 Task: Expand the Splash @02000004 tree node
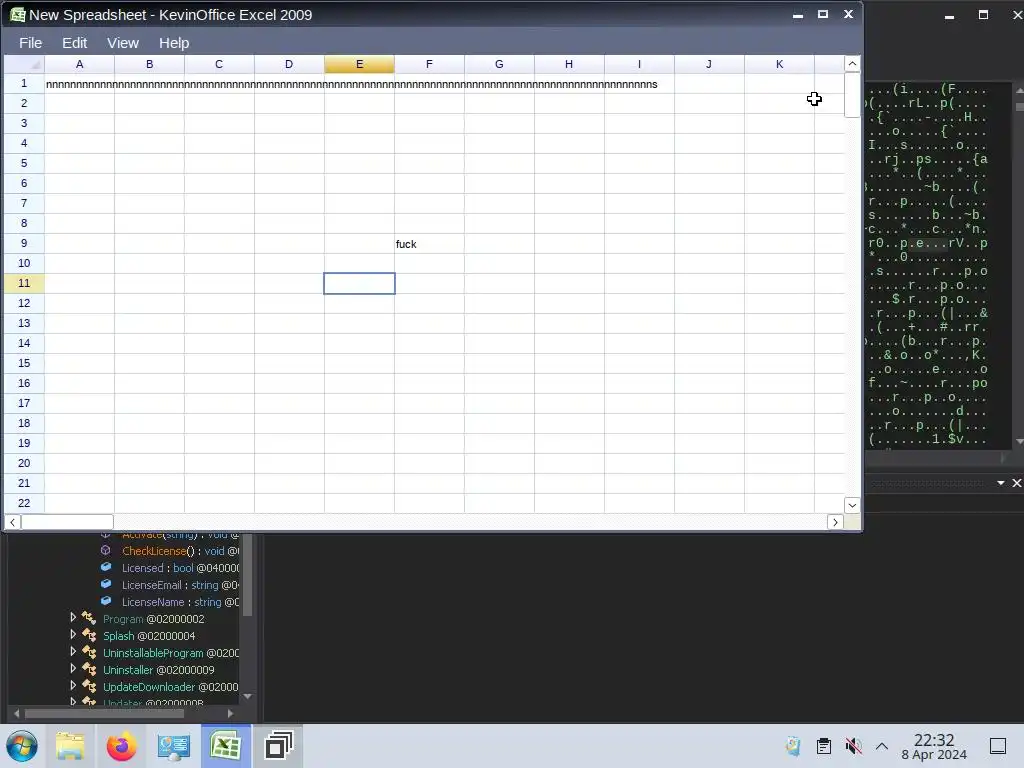(x=73, y=634)
